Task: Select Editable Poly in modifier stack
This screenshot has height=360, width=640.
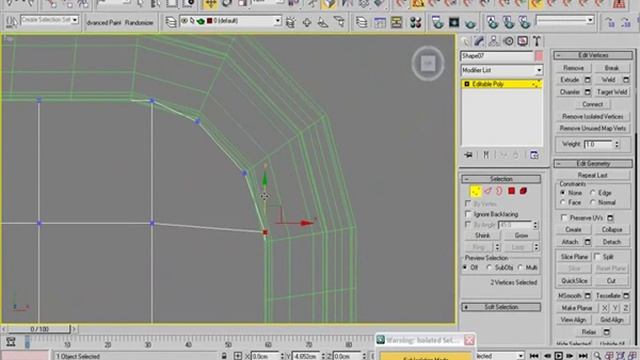Action: click(502, 84)
